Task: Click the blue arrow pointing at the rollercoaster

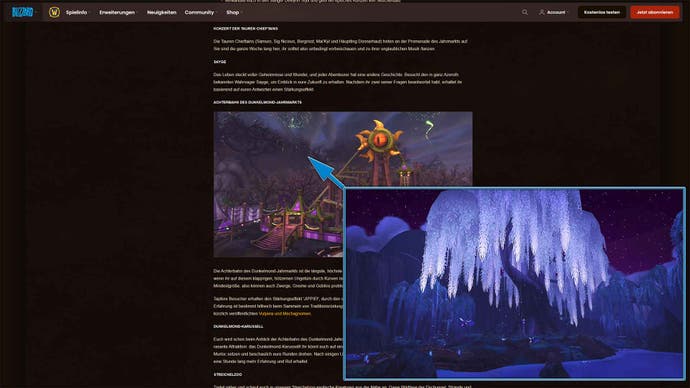Action: point(326,172)
